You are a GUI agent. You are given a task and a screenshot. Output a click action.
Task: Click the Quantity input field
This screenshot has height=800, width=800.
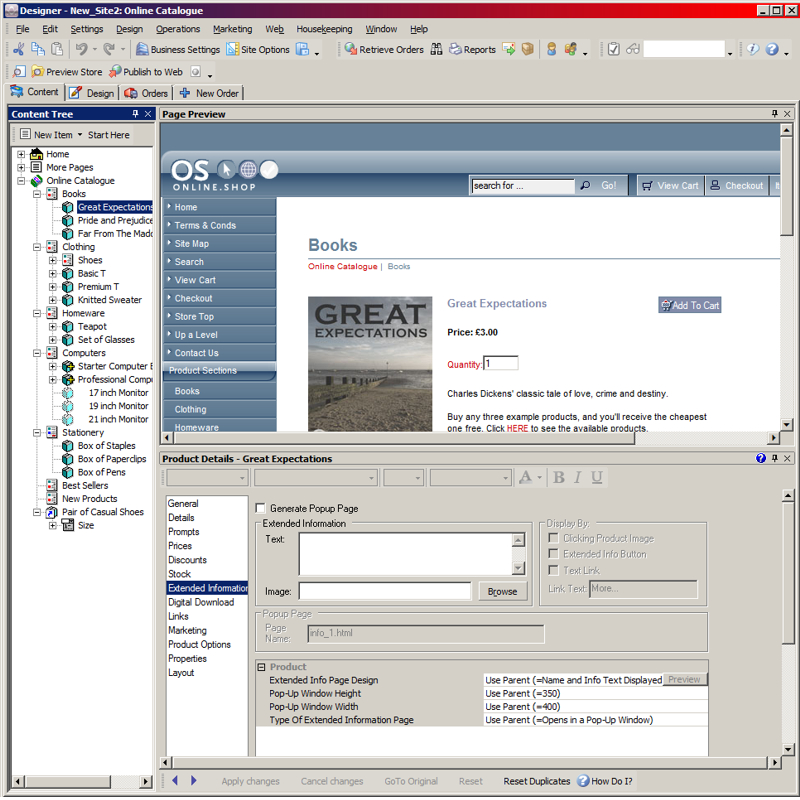(501, 363)
